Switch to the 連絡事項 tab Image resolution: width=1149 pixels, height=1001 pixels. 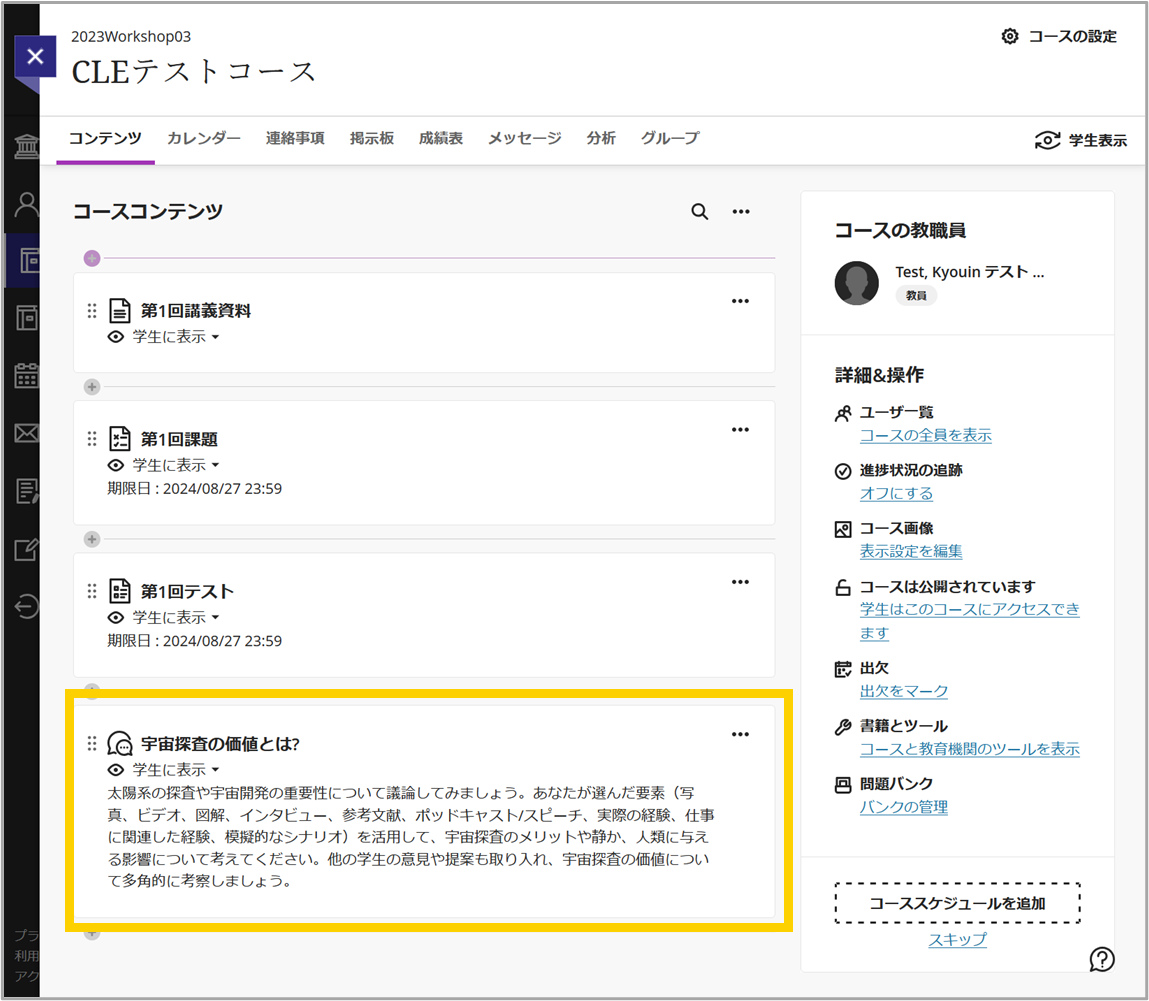click(x=295, y=138)
